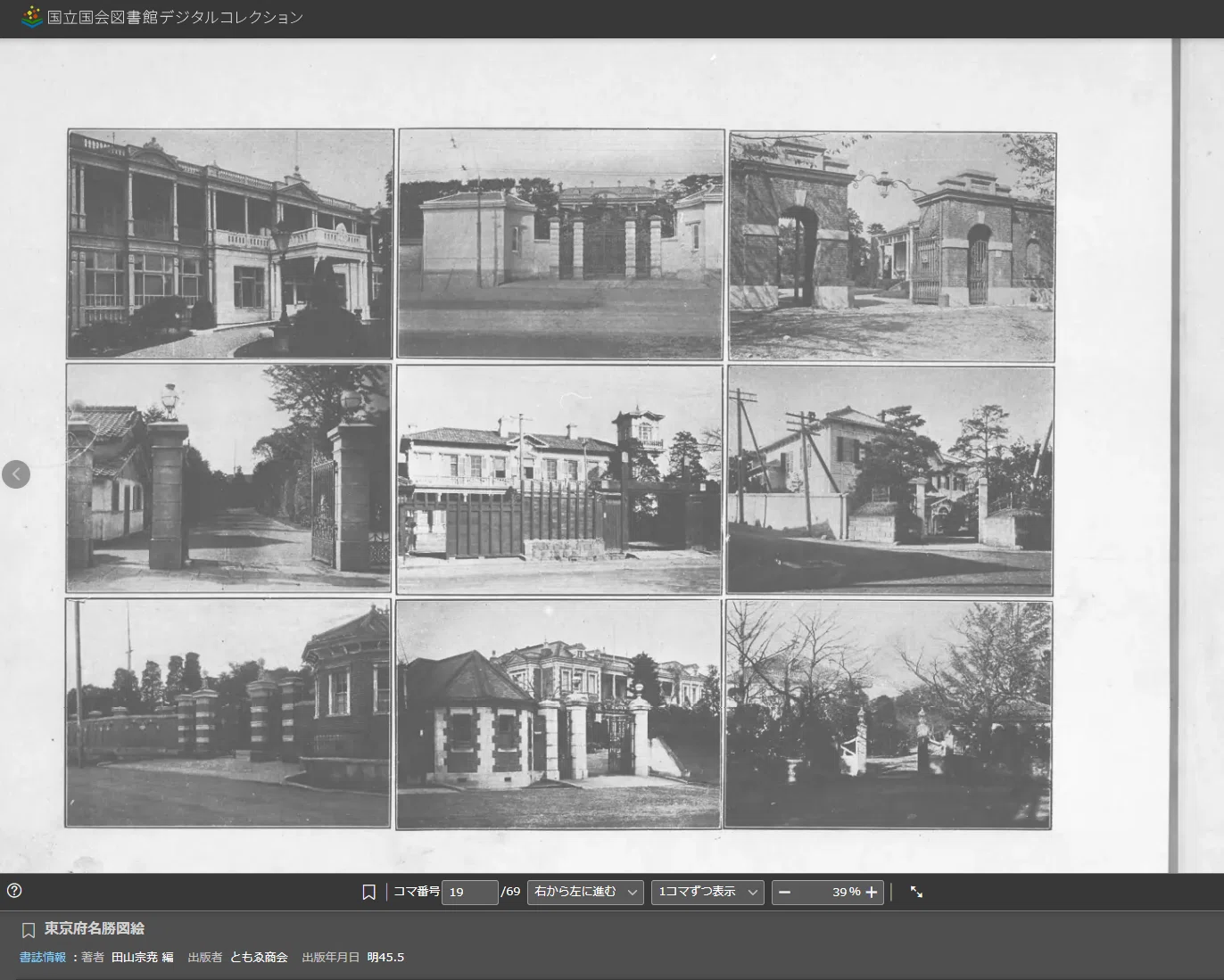Open the help question mark icon
This screenshot has width=1224, height=980.
(14, 890)
